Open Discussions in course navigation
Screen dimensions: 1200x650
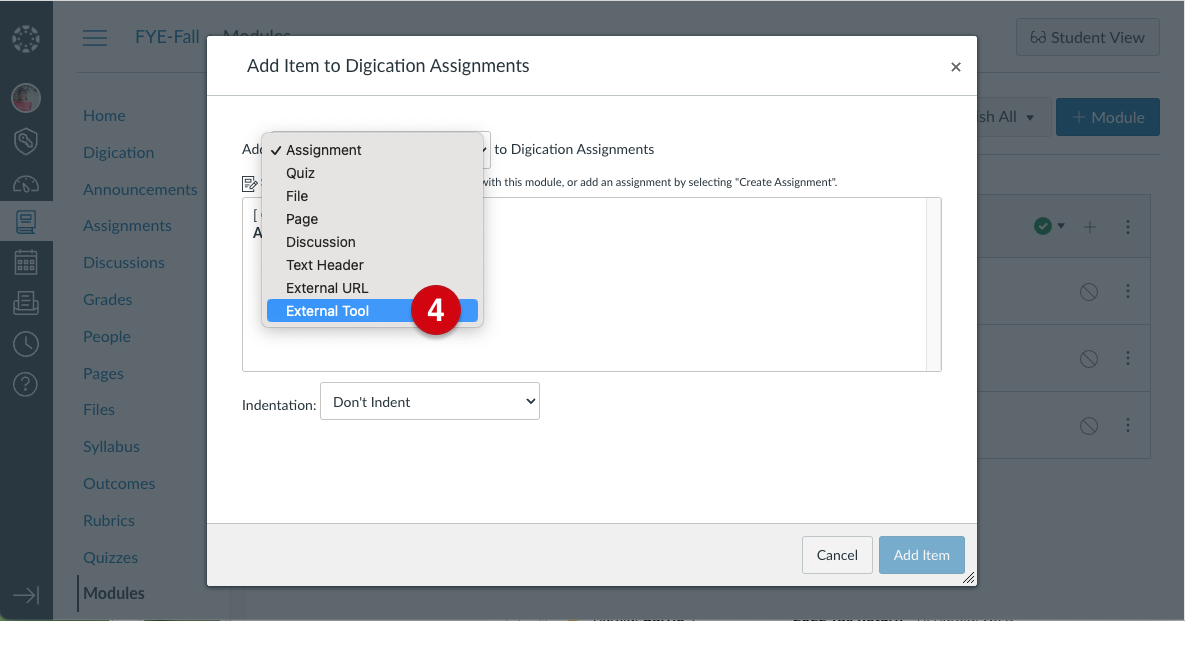pos(124,262)
